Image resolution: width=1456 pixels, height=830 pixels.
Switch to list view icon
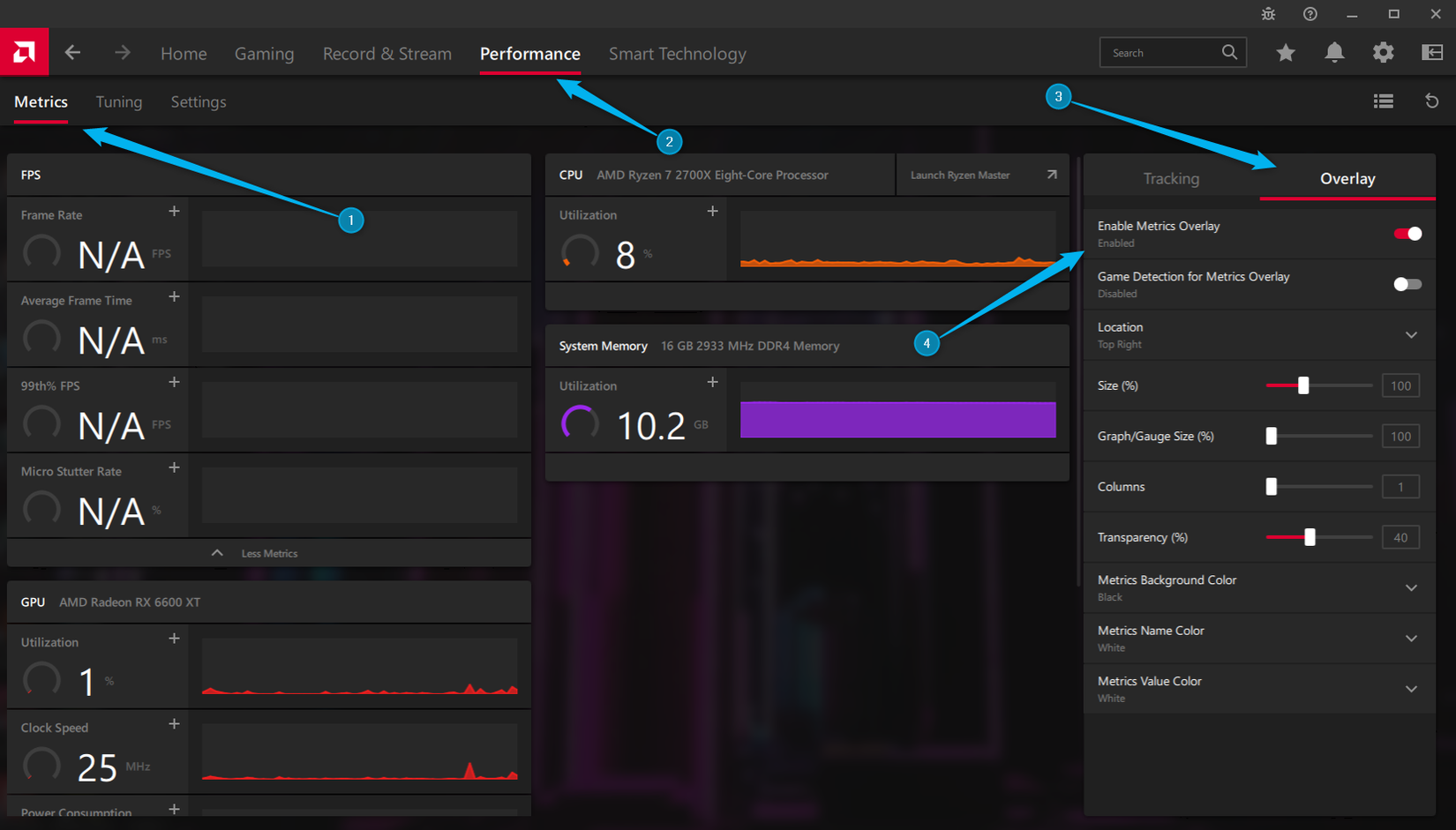(x=1383, y=101)
